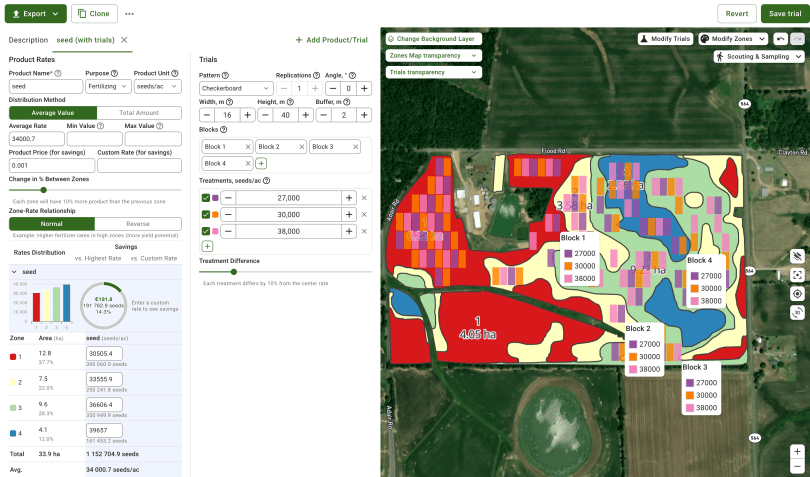
Task: Expand Trials transparency dropdown
Action: point(433,72)
